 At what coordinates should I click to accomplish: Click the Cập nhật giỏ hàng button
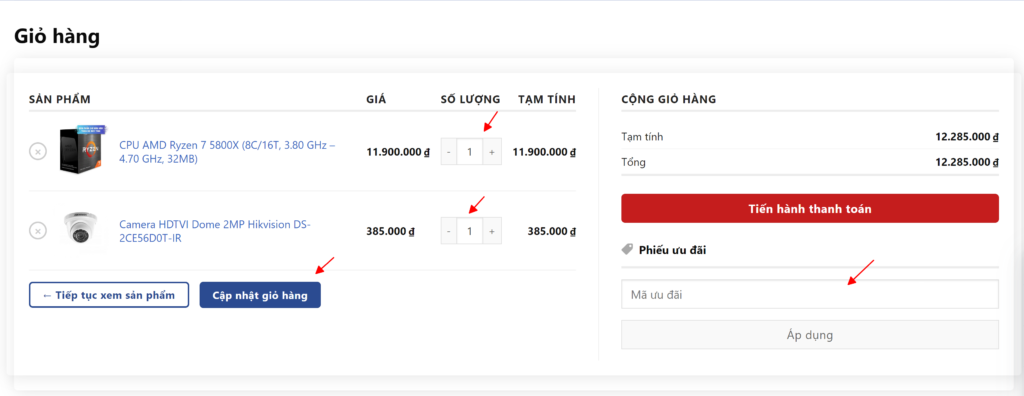(x=260, y=295)
